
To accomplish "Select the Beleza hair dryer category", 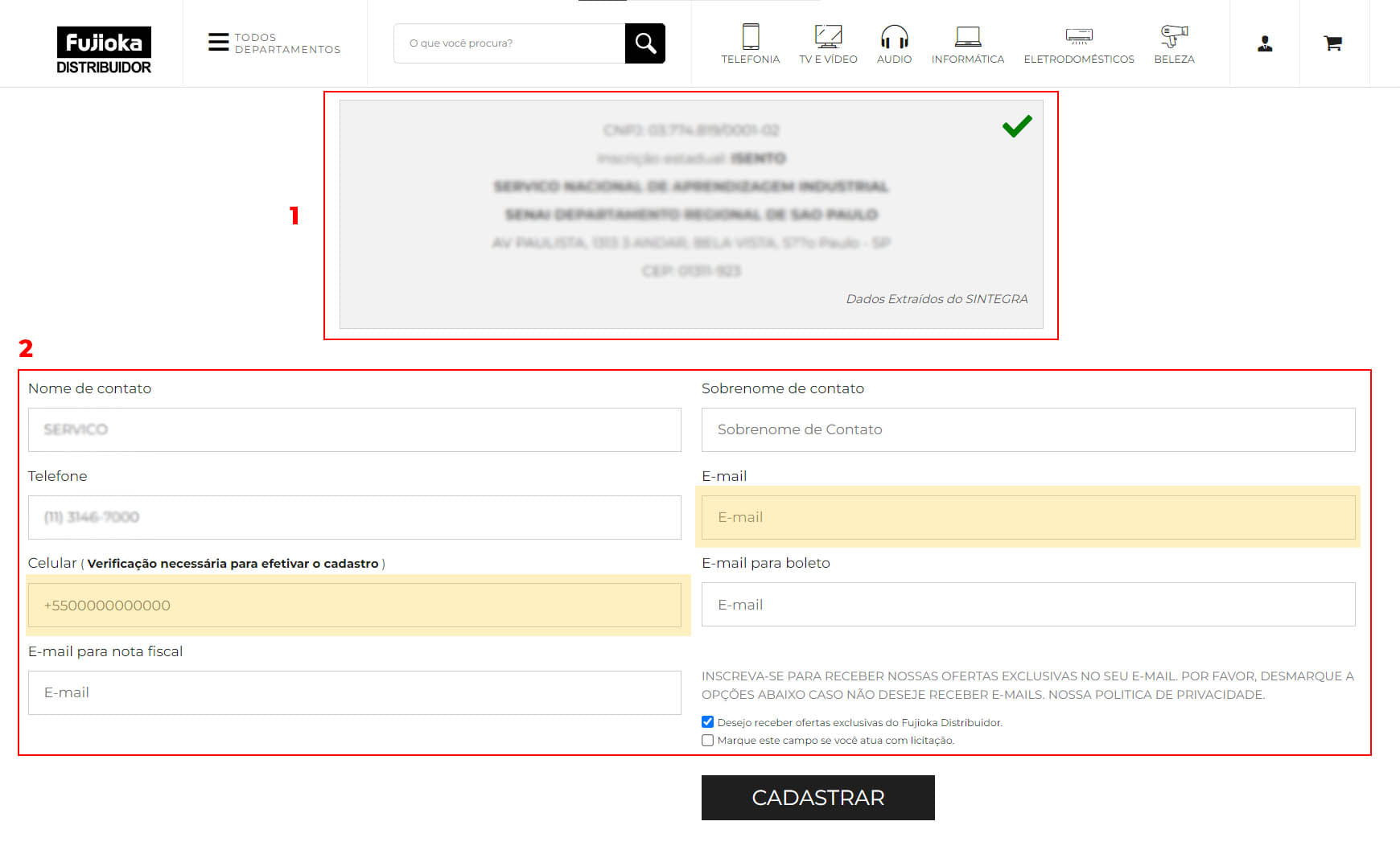I will click(1174, 43).
